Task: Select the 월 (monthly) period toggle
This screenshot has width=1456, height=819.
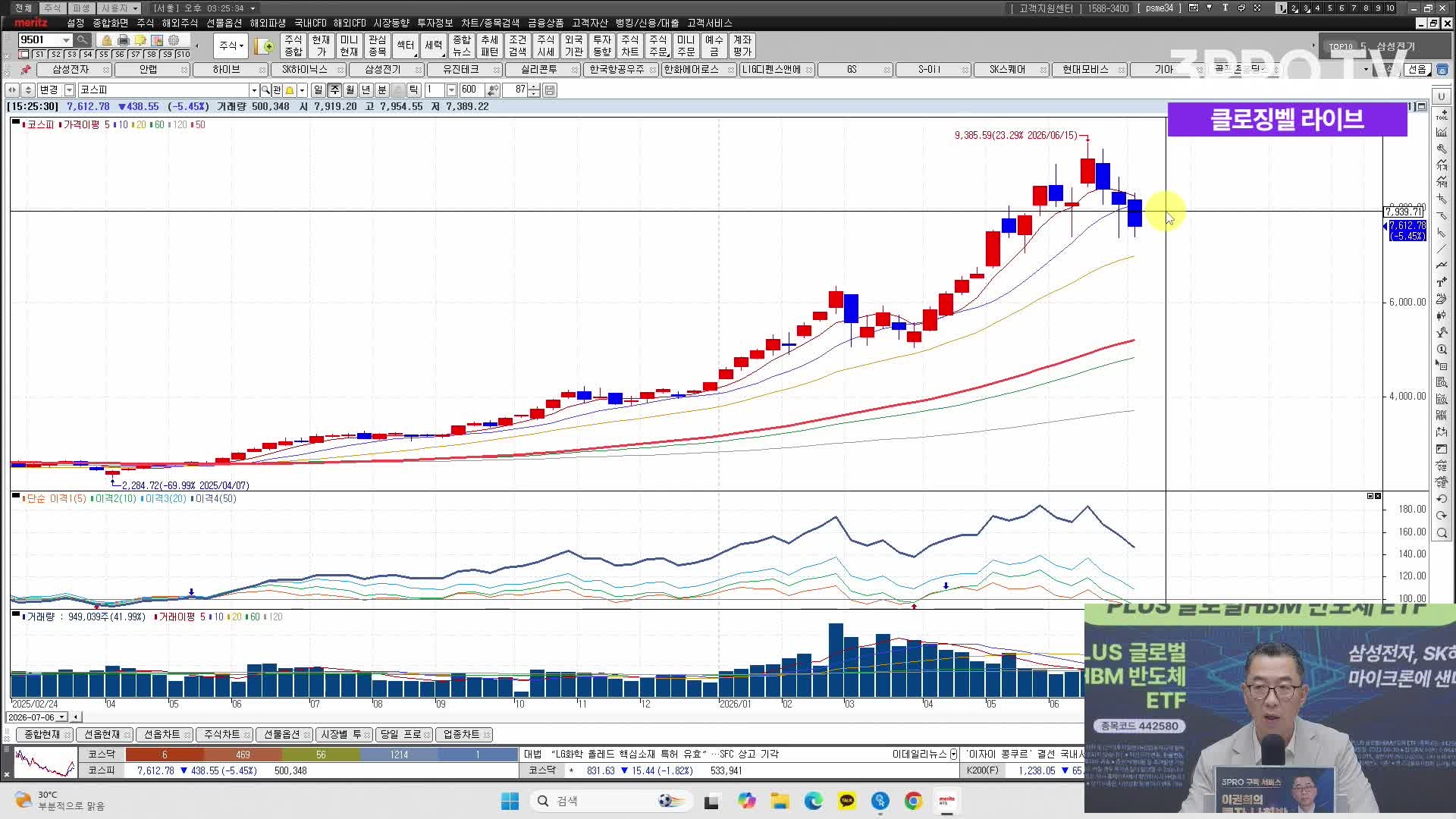Action: (350, 90)
